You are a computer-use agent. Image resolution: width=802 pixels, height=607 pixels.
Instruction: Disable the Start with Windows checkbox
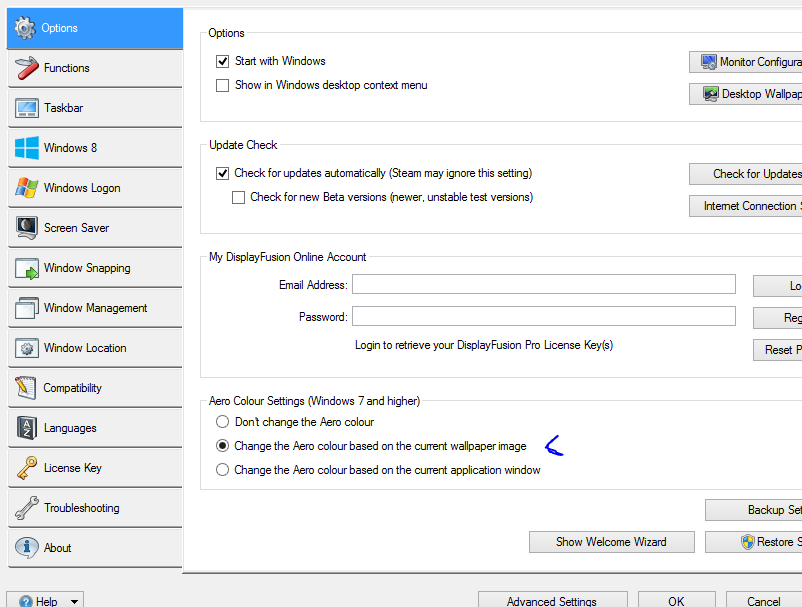[223, 61]
